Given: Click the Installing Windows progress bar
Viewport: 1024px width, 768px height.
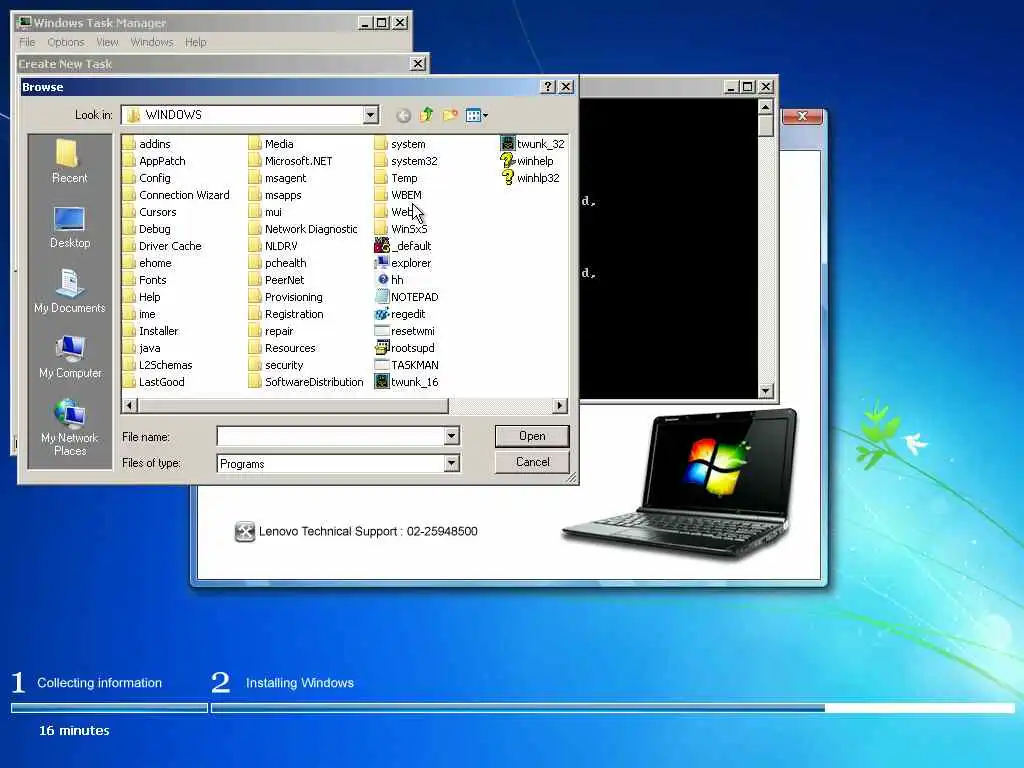Looking at the screenshot, I should pyautogui.click(x=613, y=708).
